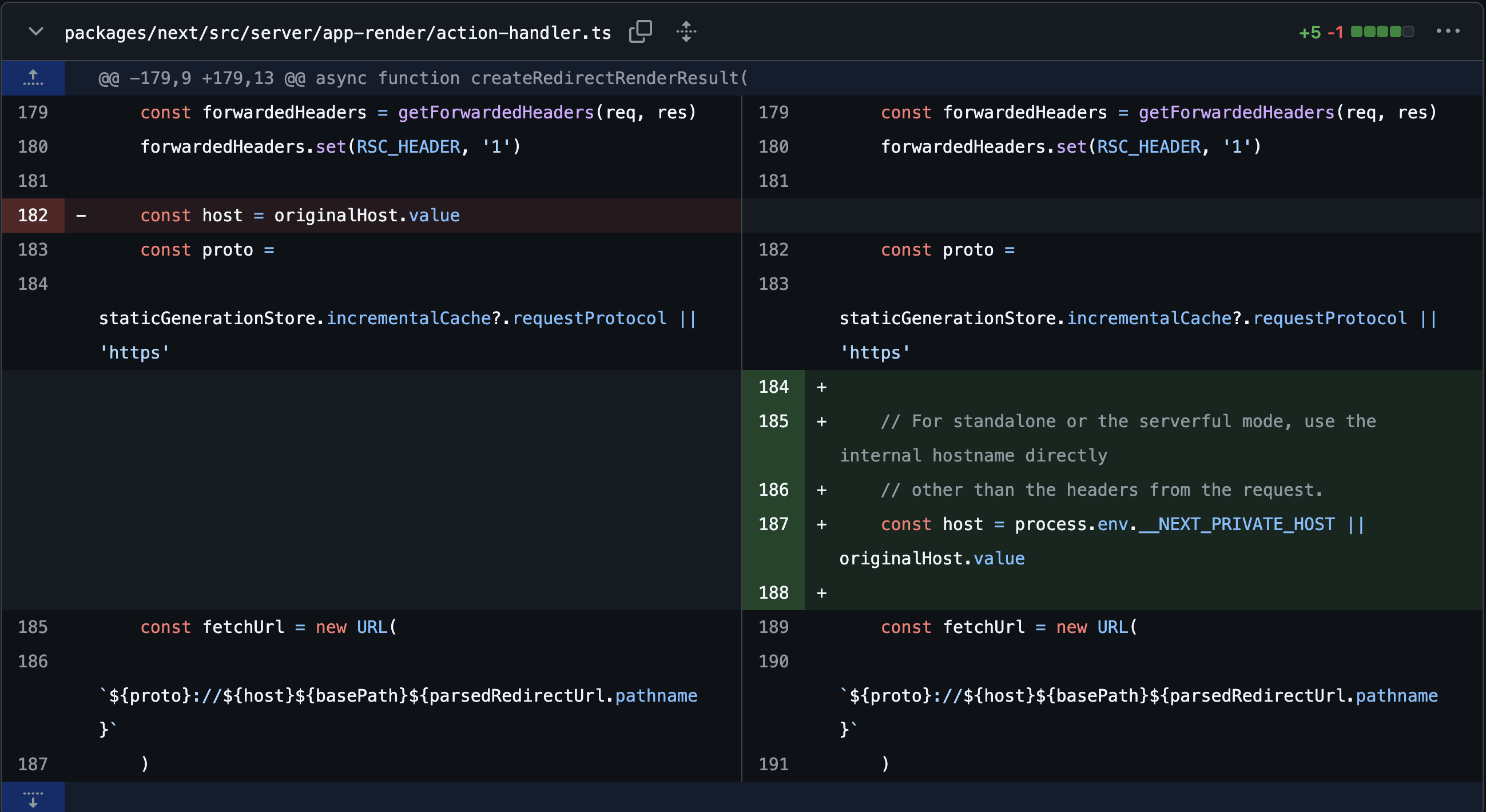Click the +5 -1 diffstat indicator
This screenshot has height=812, width=1486.
[1356, 31]
